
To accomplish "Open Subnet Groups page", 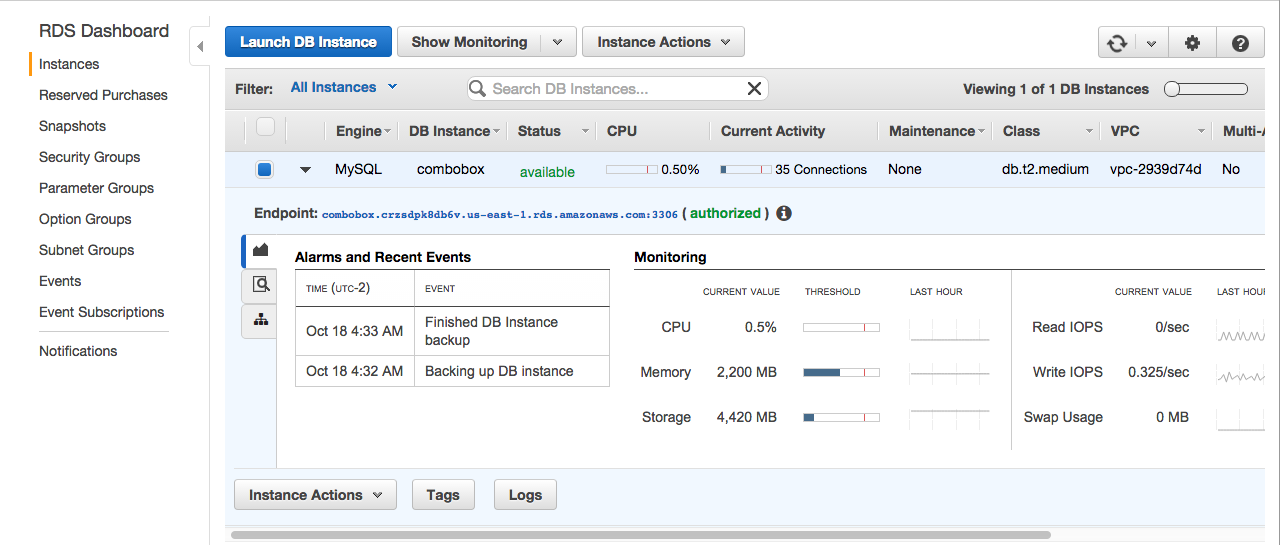I will click(x=86, y=250).
